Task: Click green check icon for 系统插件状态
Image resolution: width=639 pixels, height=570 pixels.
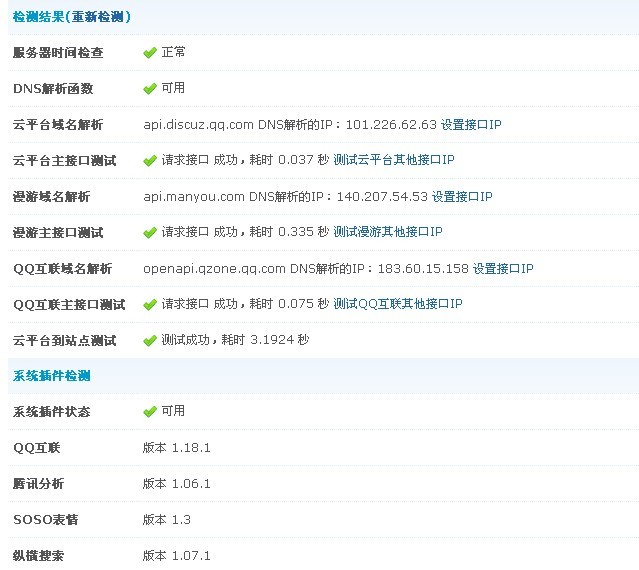Action: (x=150, y=412)
